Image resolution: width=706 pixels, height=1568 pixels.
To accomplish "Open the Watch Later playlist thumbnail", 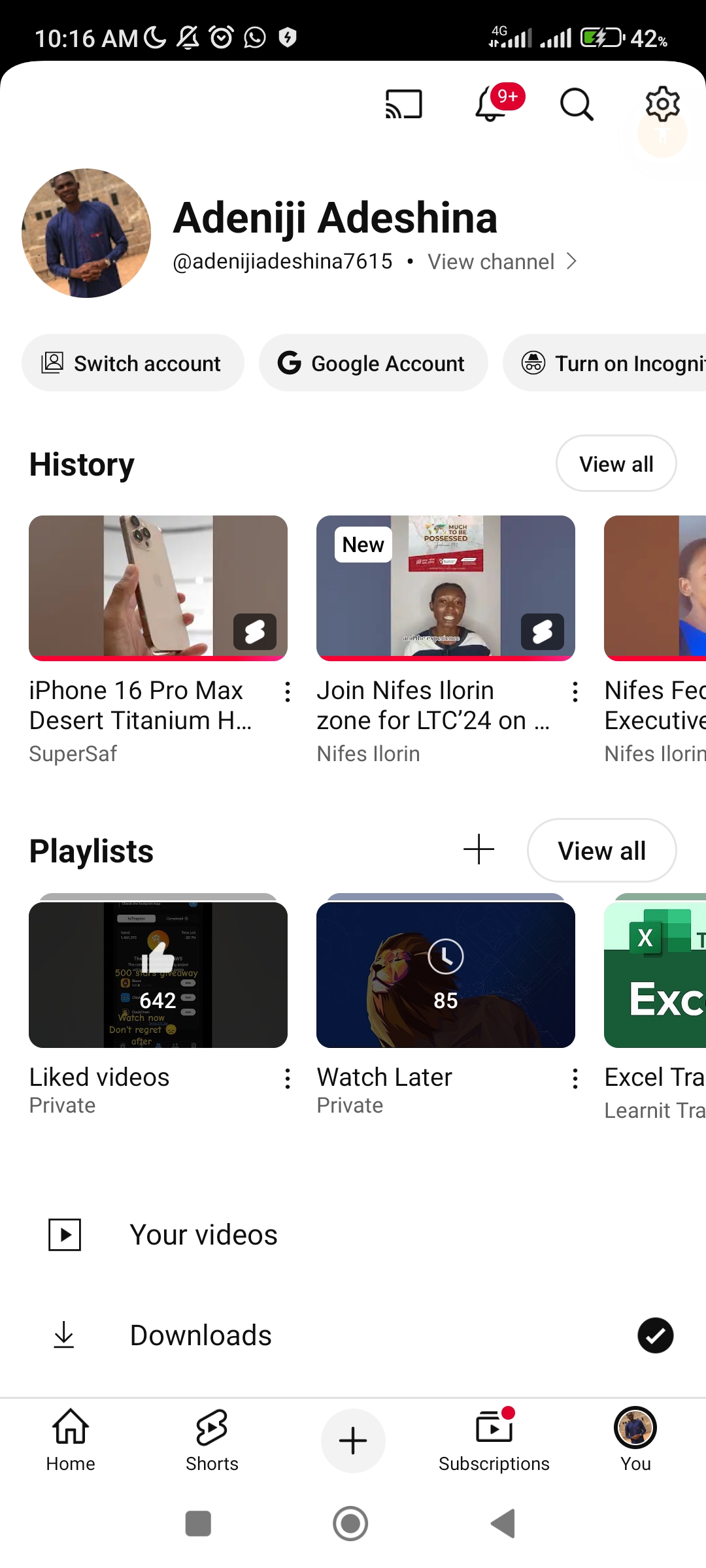I will coord(446,975).
